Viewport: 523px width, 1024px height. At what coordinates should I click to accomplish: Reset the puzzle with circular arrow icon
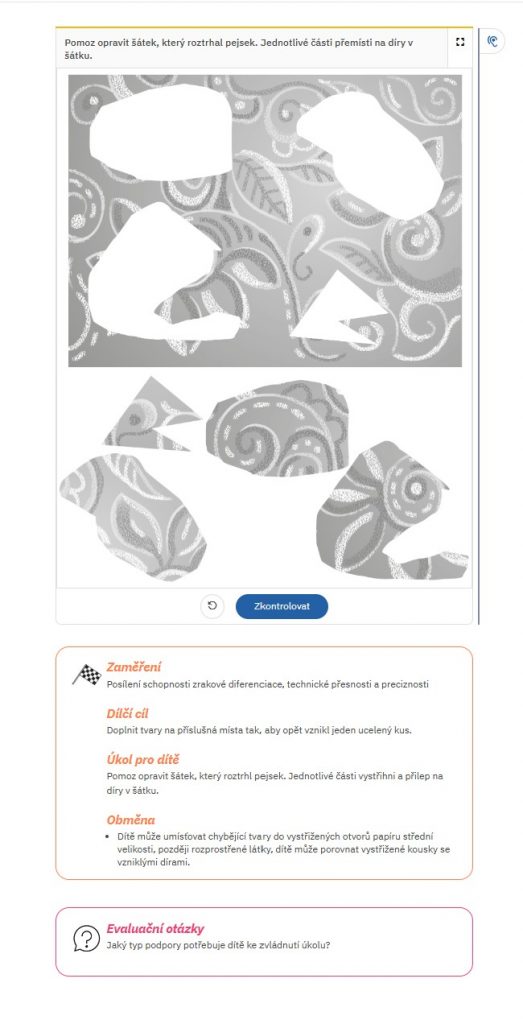click(x=212, y=606)
